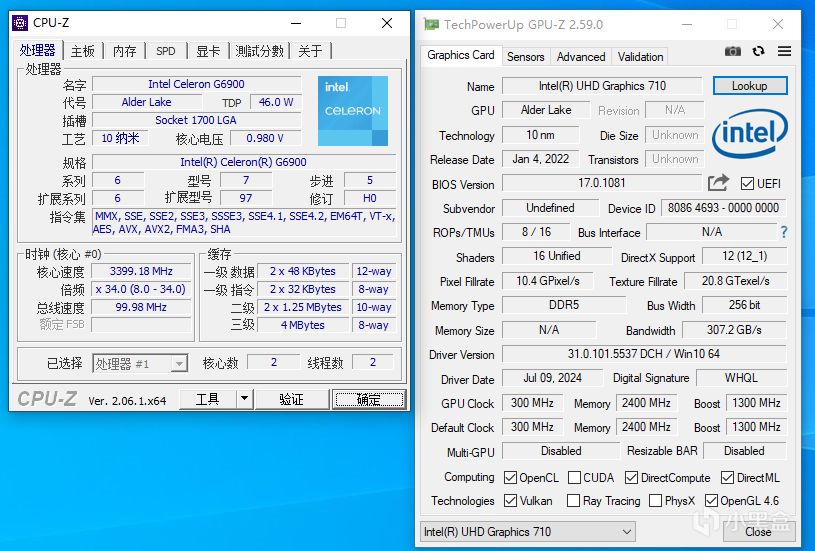Expand the 工具 tools dropdown arrow

(x=244, y=399)
